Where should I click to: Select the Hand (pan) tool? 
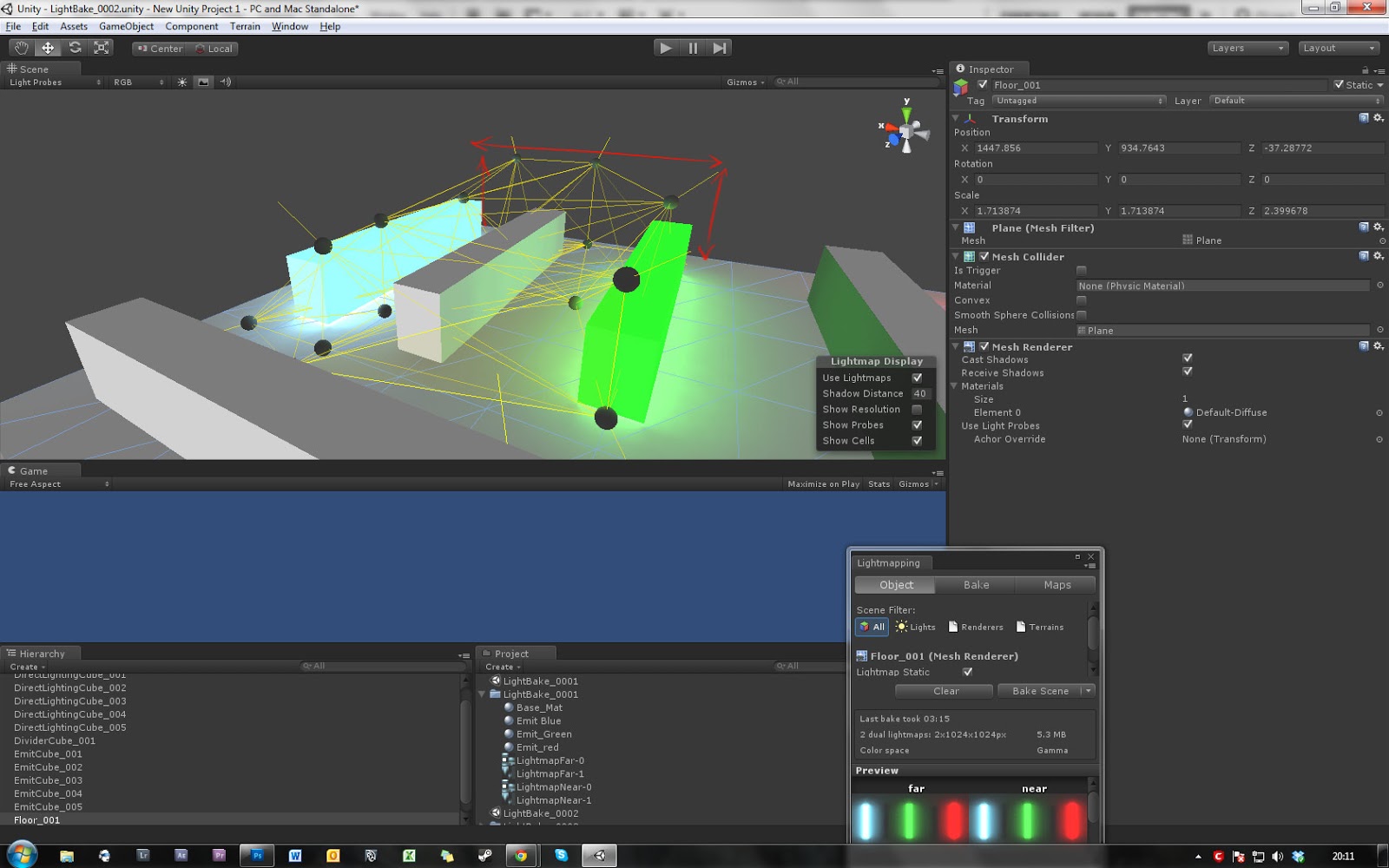coord(21,49)
